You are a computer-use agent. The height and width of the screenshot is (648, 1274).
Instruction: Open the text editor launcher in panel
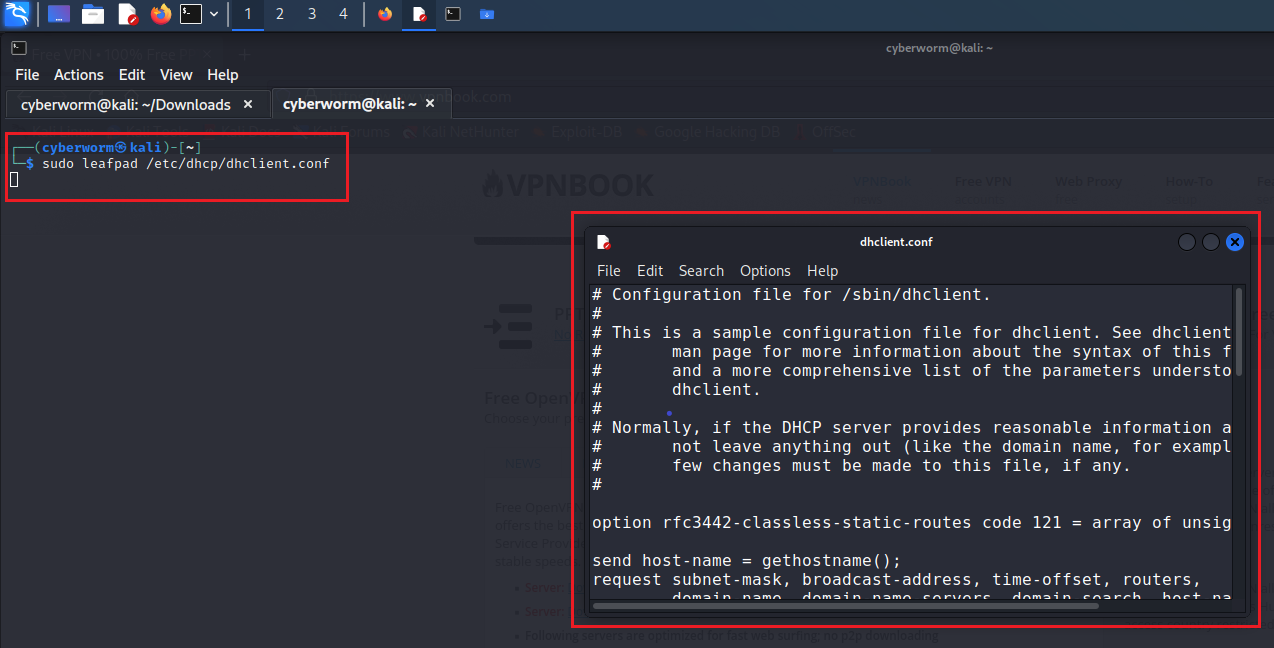127,14
